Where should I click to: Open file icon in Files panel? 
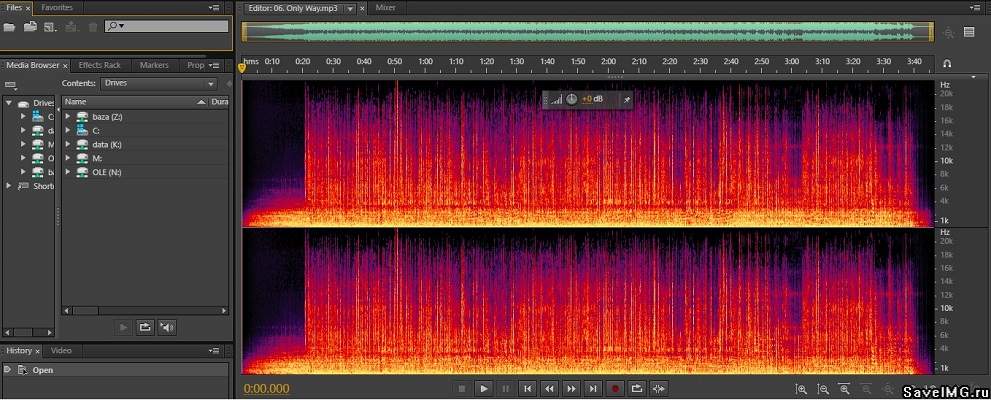(x=9, y=26)
